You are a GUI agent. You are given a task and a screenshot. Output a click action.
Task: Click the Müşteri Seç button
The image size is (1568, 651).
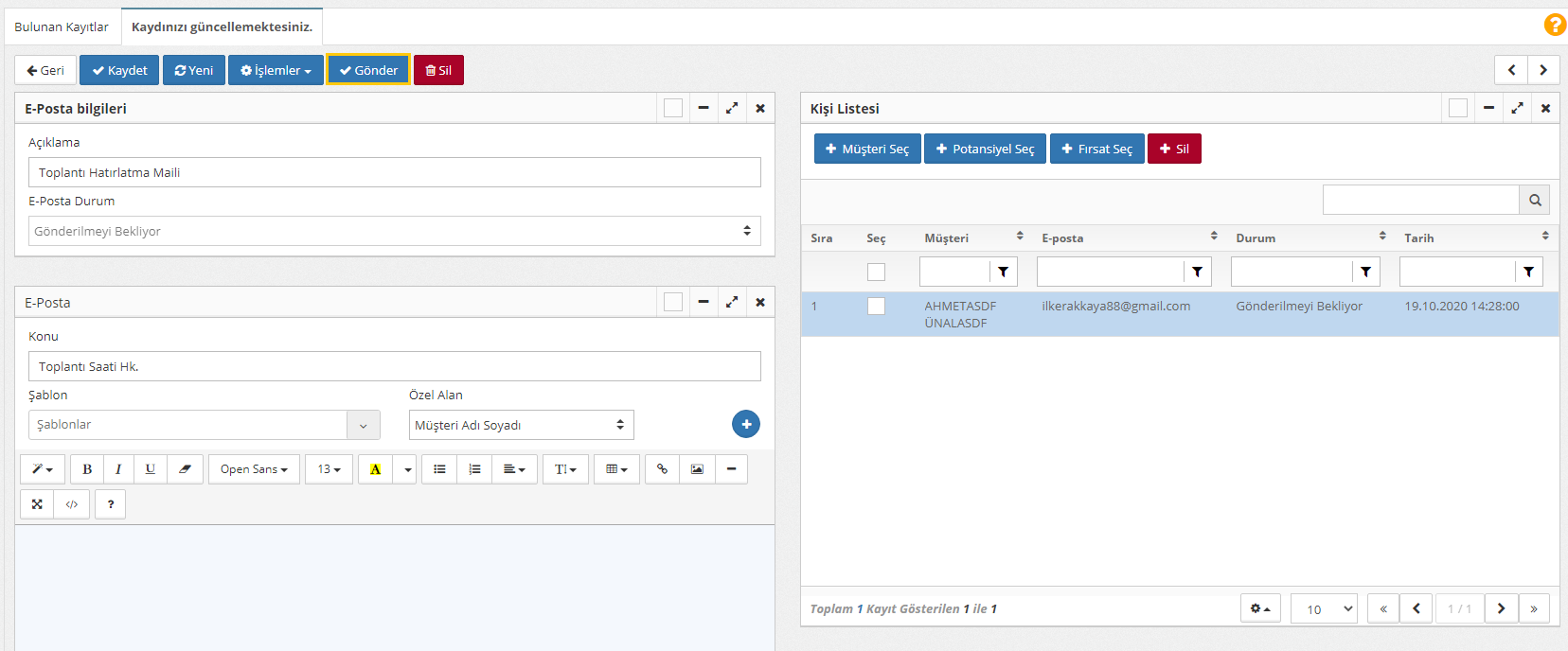(866, 149)
